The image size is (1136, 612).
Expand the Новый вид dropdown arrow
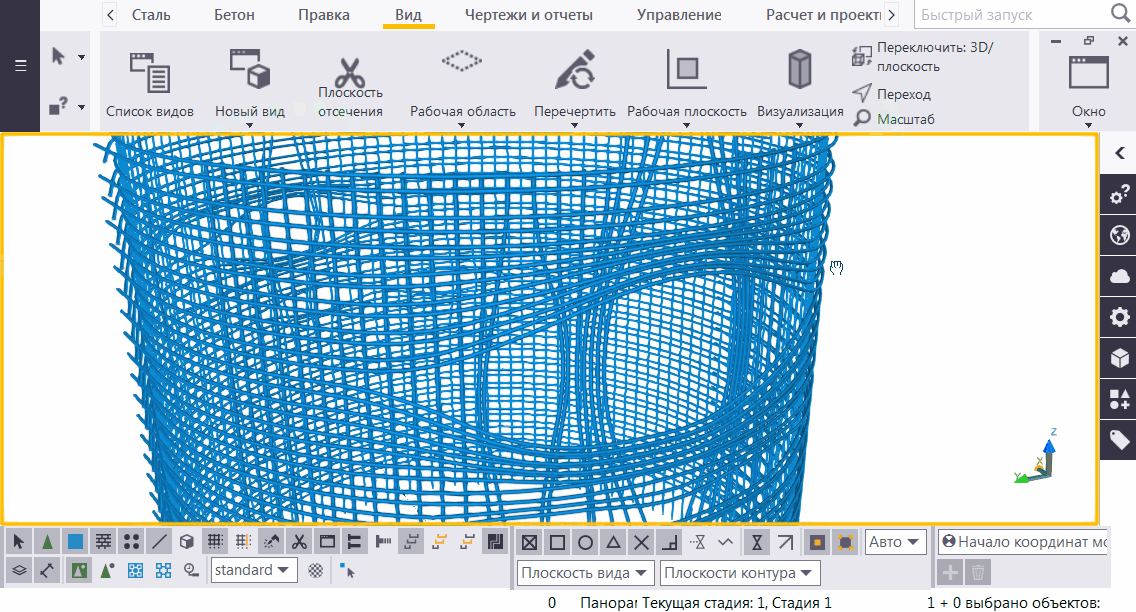(250, 126)
